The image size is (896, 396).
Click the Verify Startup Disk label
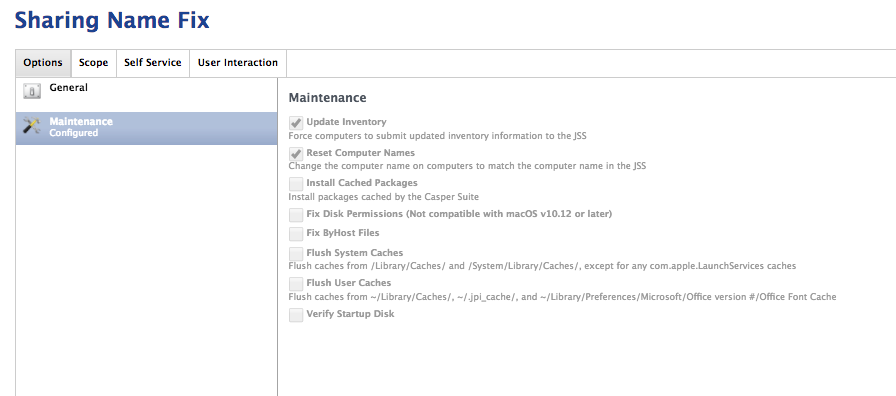(x=350, y=314)
